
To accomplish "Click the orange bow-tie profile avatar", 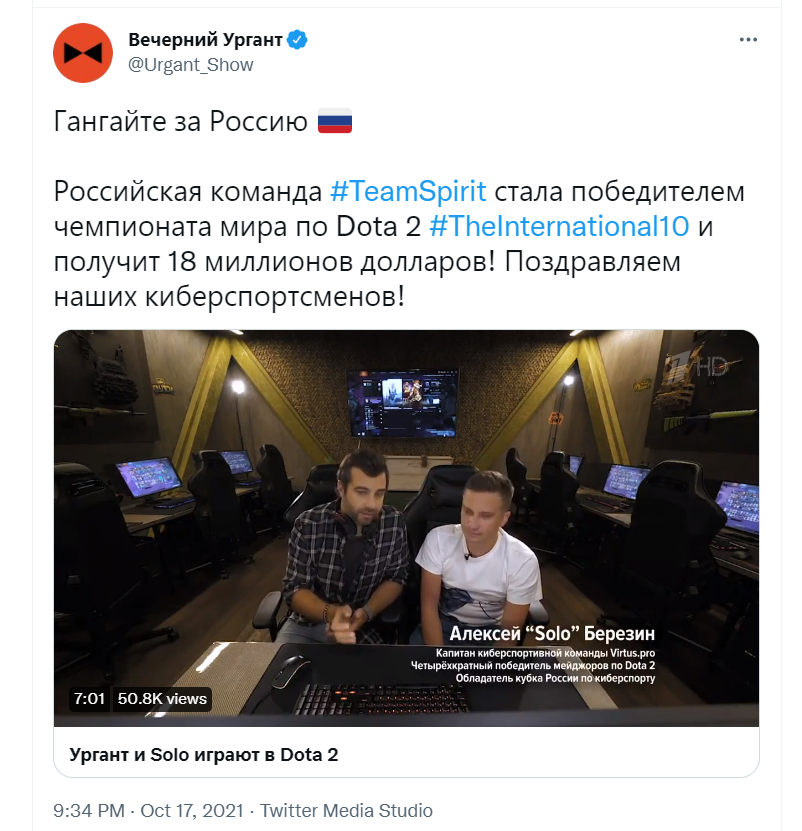I will (83, 52).
